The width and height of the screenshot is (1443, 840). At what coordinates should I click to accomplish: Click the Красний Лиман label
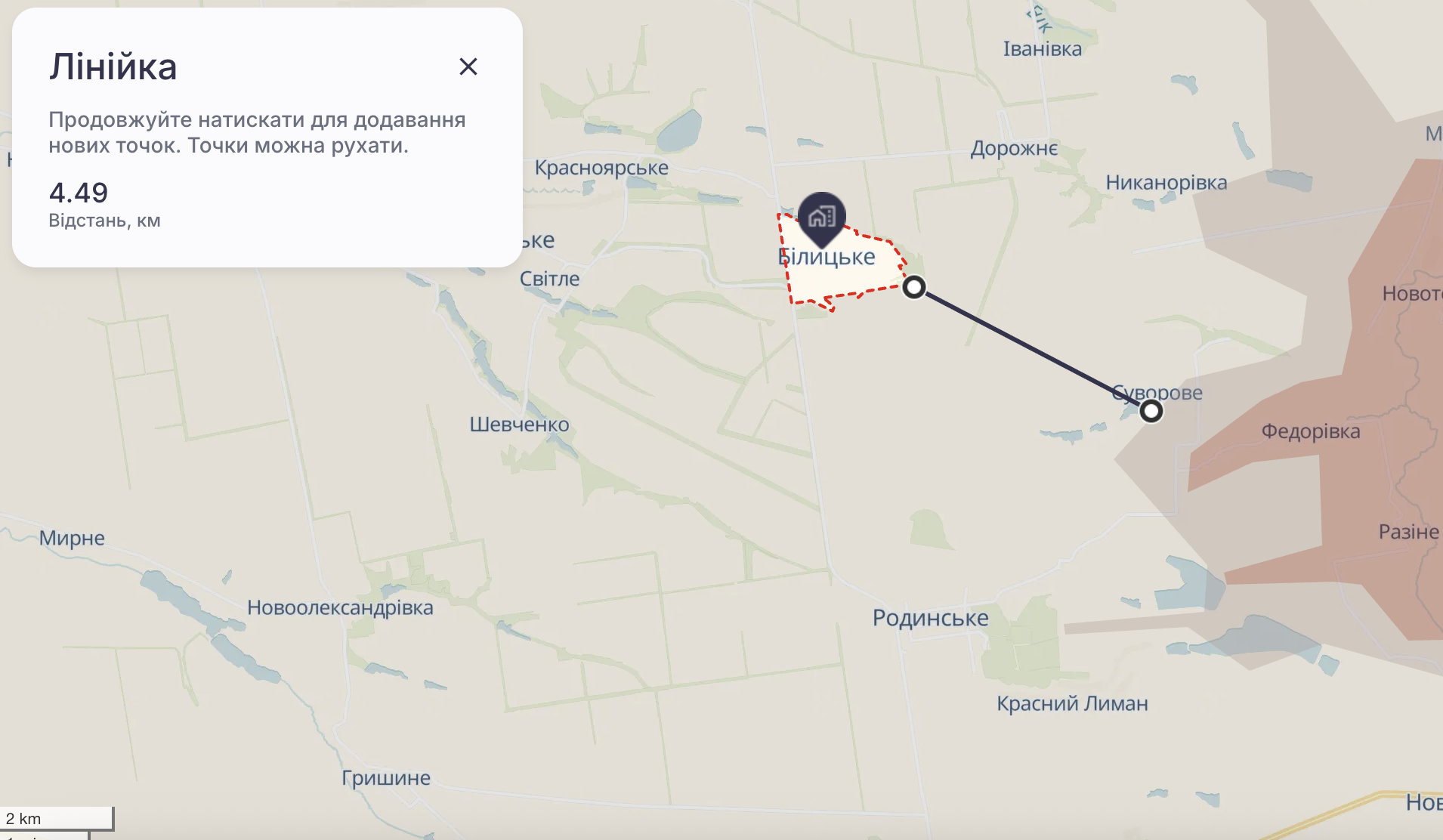1072,703
